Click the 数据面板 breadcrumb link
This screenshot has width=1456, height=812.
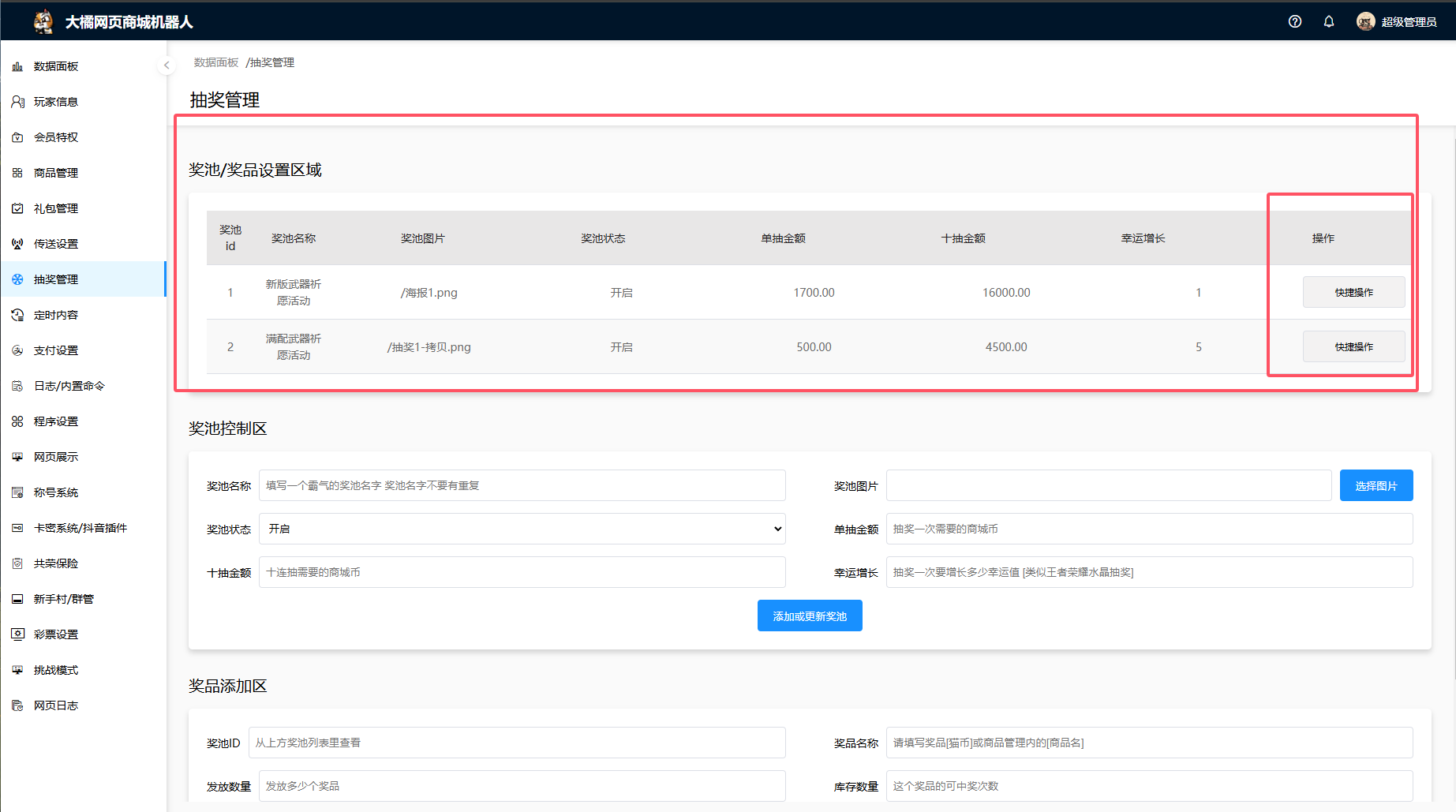[215, 62]
